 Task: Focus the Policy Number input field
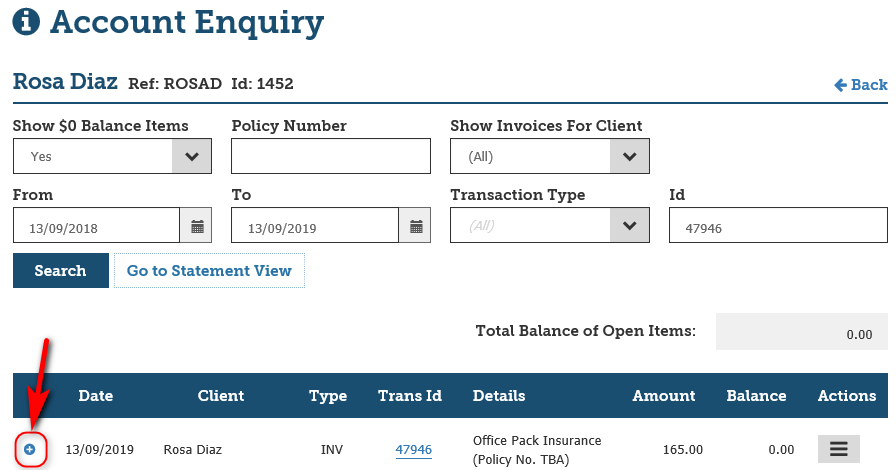(331, 156)
